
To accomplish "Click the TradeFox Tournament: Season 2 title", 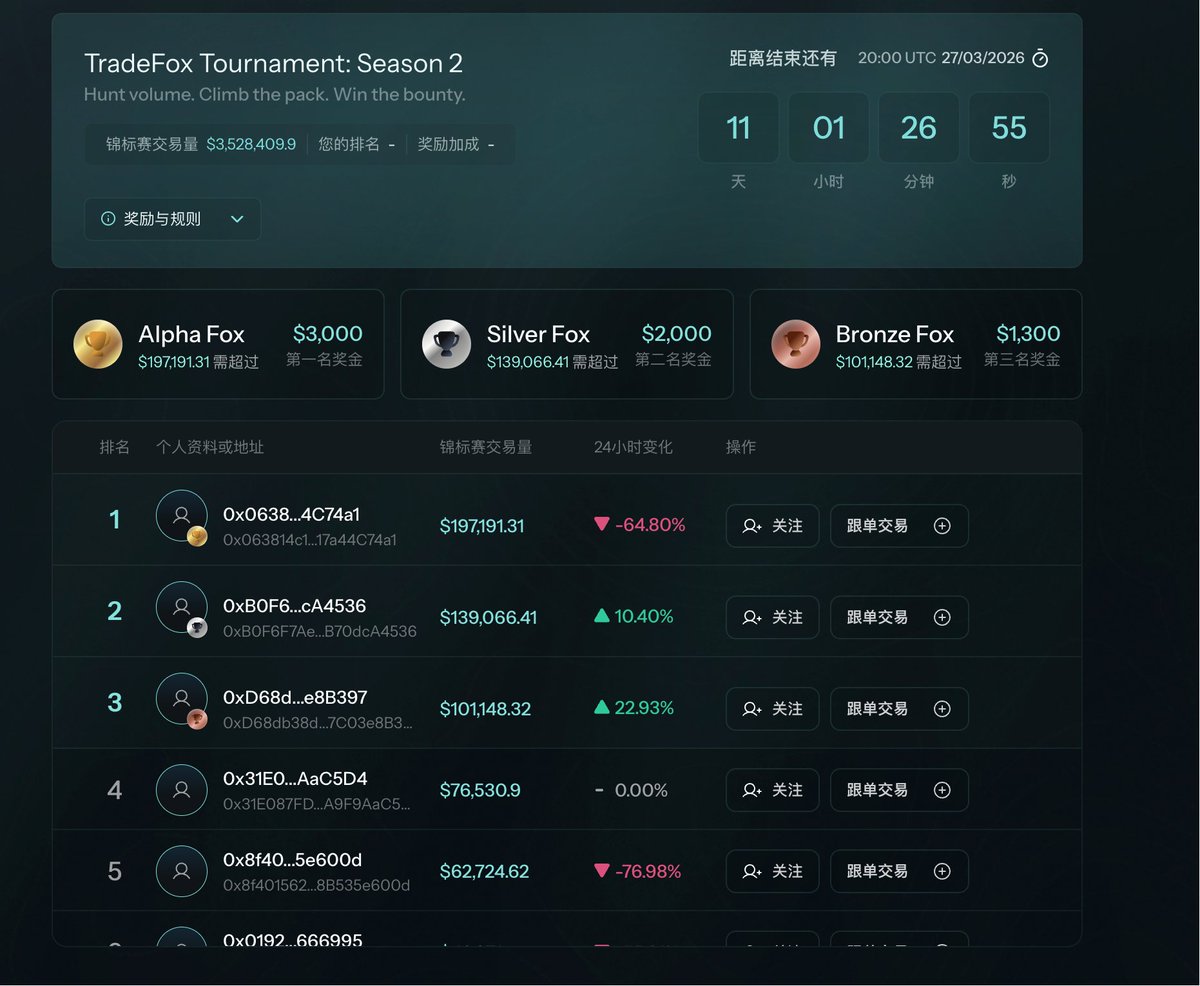I will [273, 63].
